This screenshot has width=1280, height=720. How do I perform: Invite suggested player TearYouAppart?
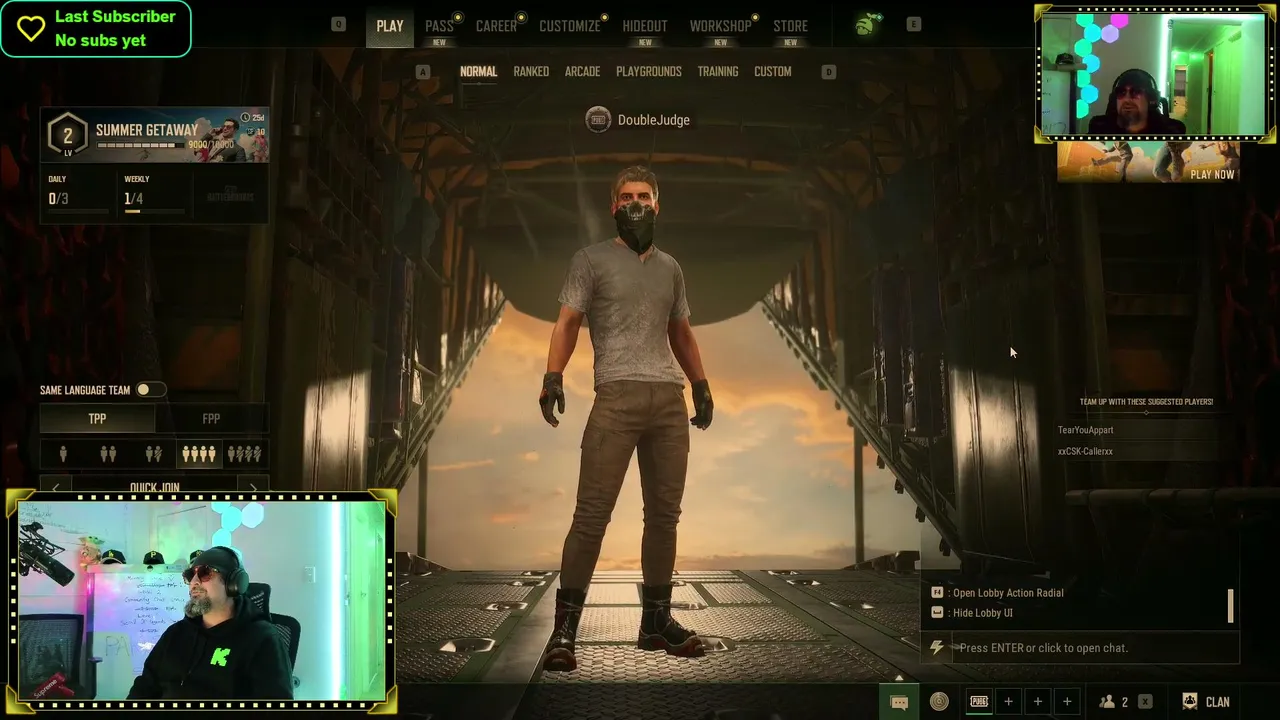[1085, 430]
